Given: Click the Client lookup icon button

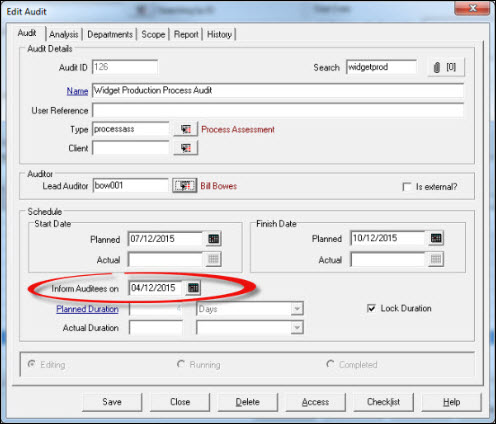Looking at the screenshot, I should pyautogui.click(x=186, y=148).
